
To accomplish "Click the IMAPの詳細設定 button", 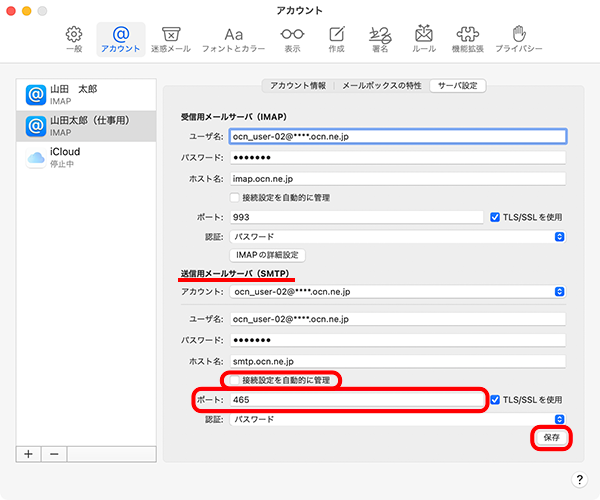I will point(265,256).
